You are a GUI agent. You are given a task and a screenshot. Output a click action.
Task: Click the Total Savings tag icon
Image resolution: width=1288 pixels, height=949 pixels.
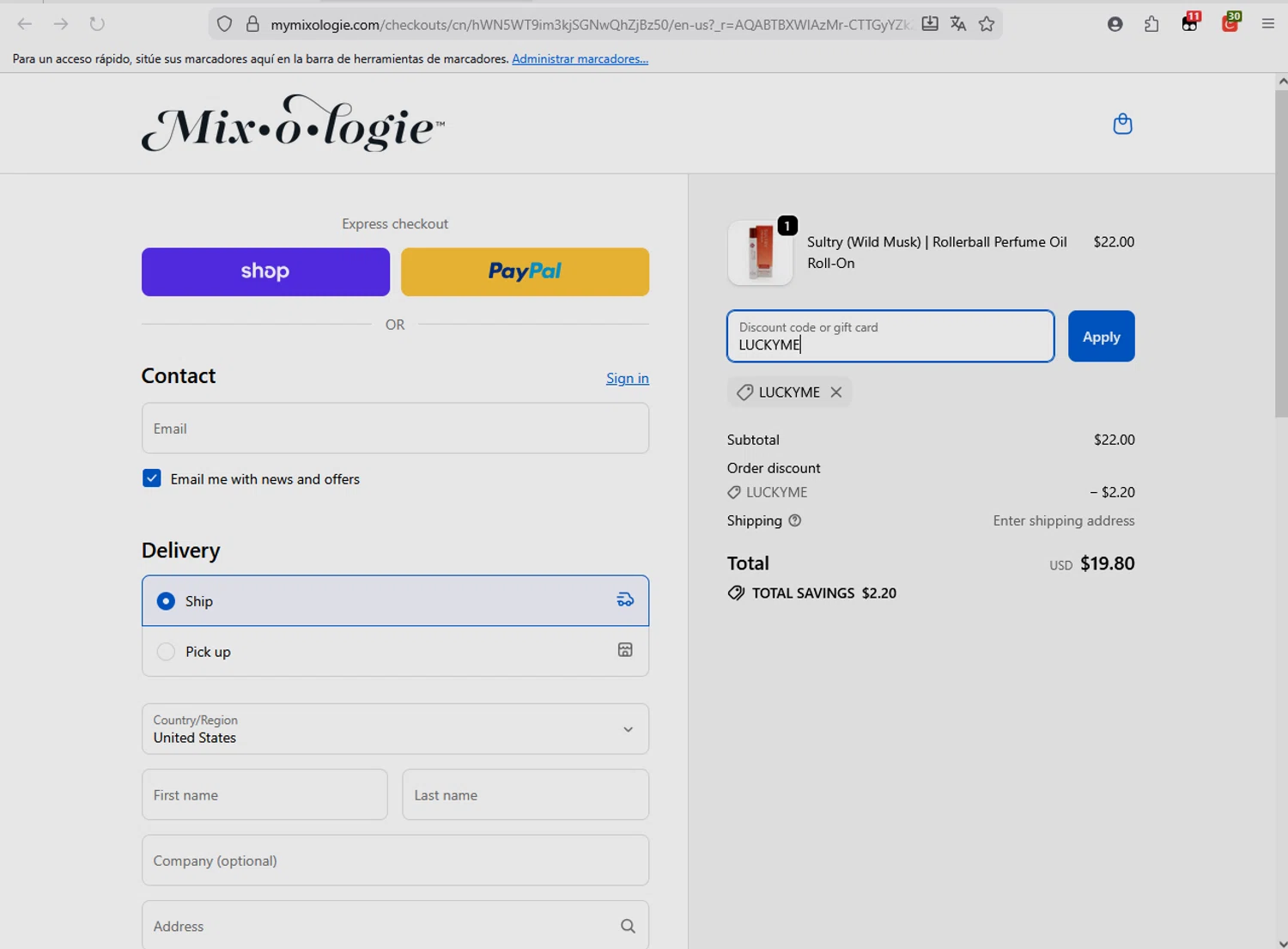736,593
